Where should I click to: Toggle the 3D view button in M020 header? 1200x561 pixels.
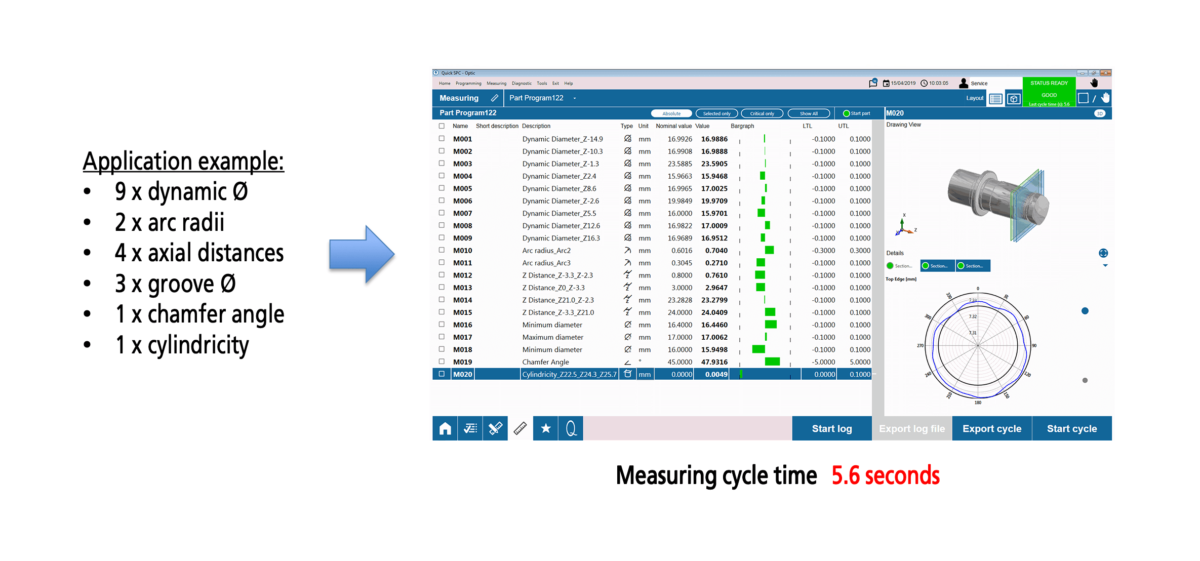pyautogui.click(x=1100, y=113)
